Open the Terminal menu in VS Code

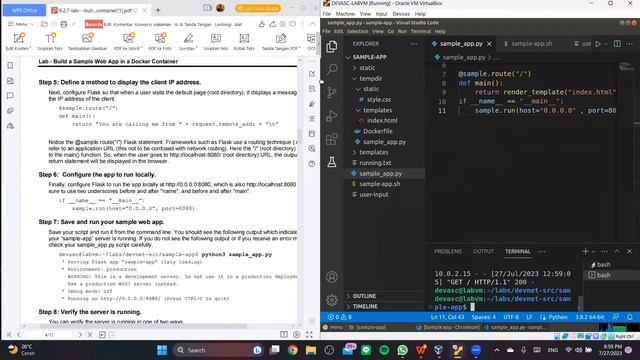click(x=421, y=31)
